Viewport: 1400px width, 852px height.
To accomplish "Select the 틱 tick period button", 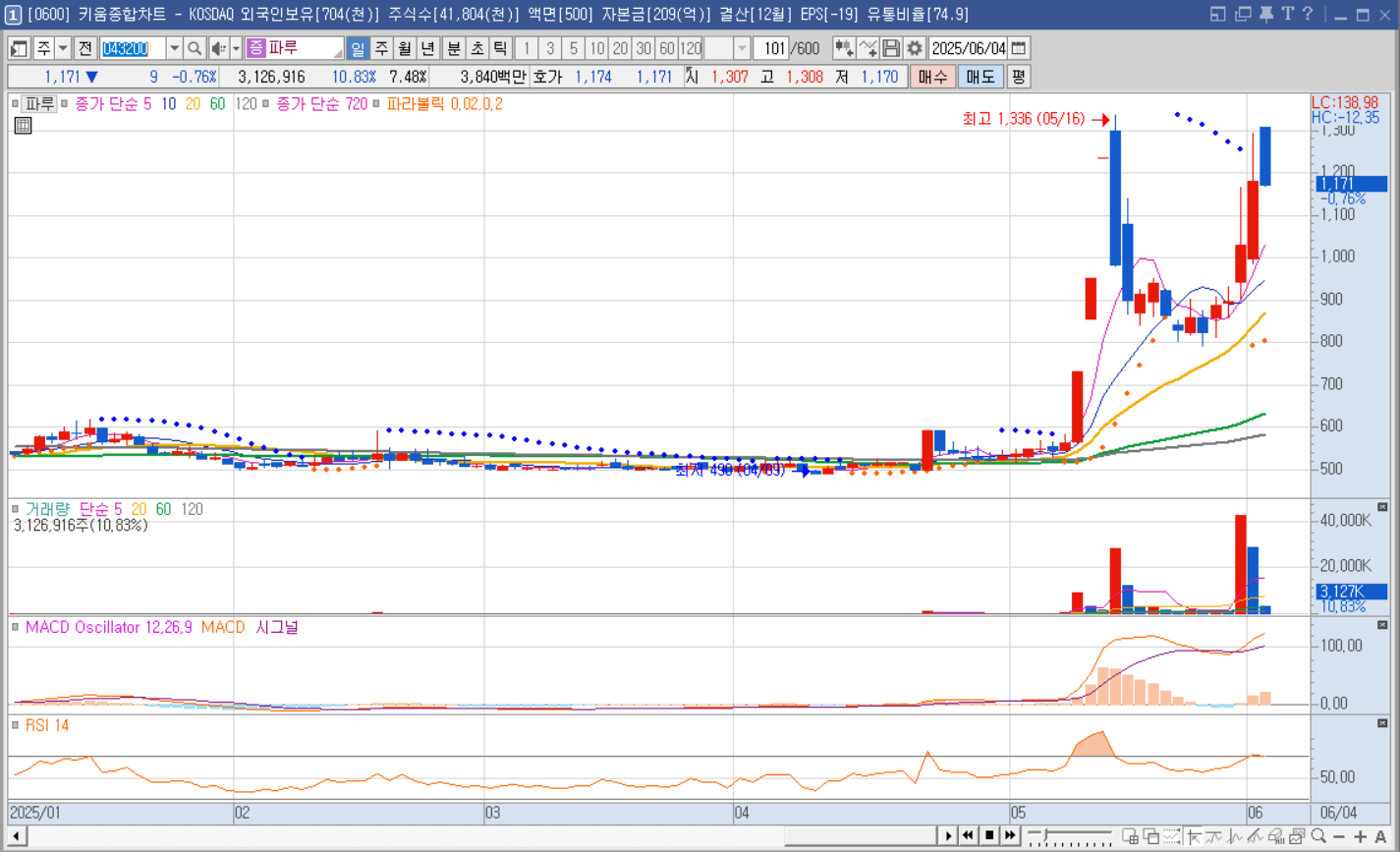I will (500, 48).
